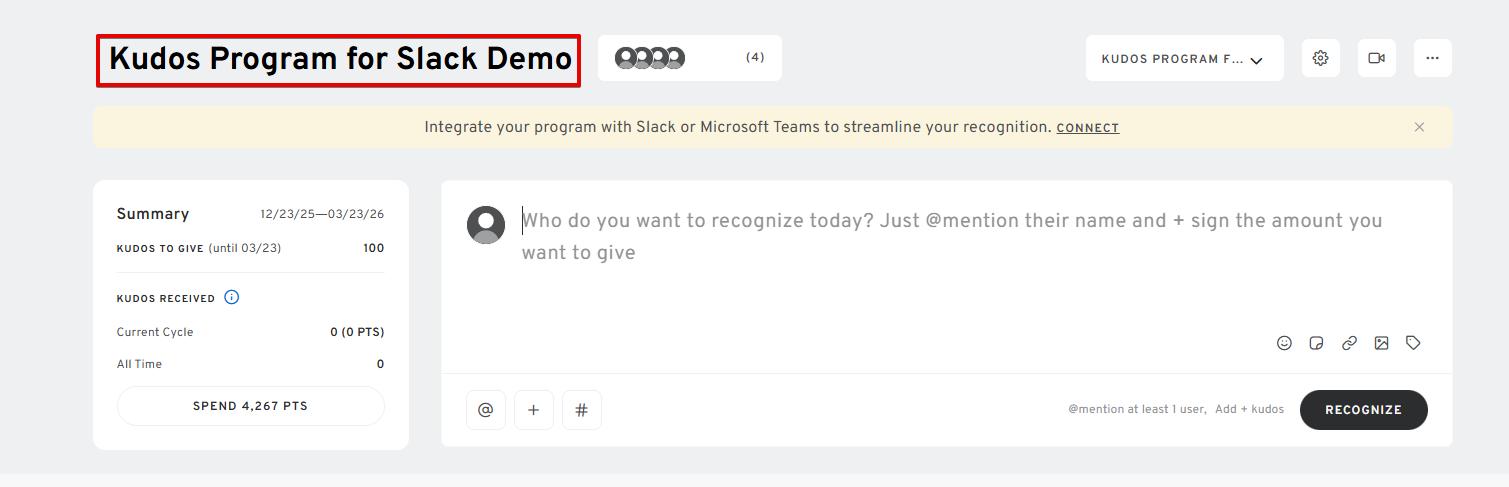Image resolution: width=1509 pixels, height=487 pixels.
Task: Click the hashtag button
Action: 581,410
